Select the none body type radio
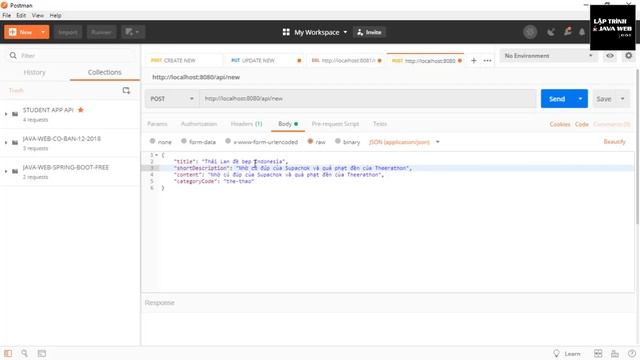 [x=152, y=141]
